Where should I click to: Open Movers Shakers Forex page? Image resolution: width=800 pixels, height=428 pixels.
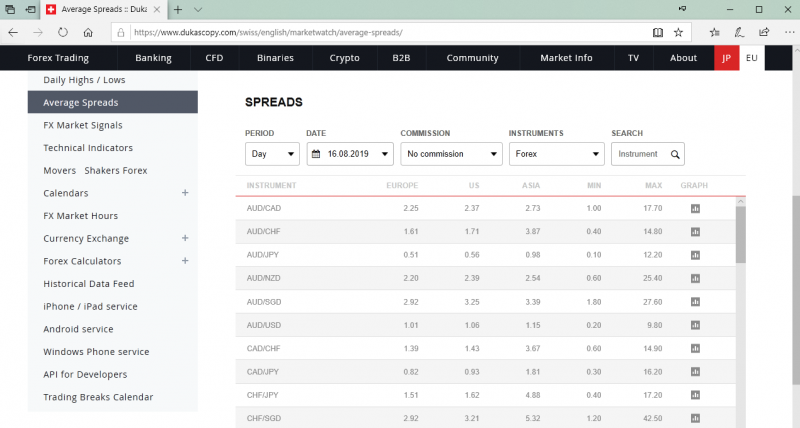(x=95, y=170)
